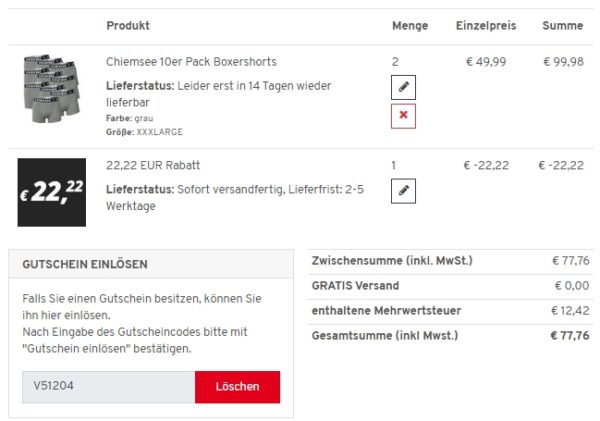Viewport: 600px width, 421px height.
Task: Click the Summe column header
Action: (562, 25)
